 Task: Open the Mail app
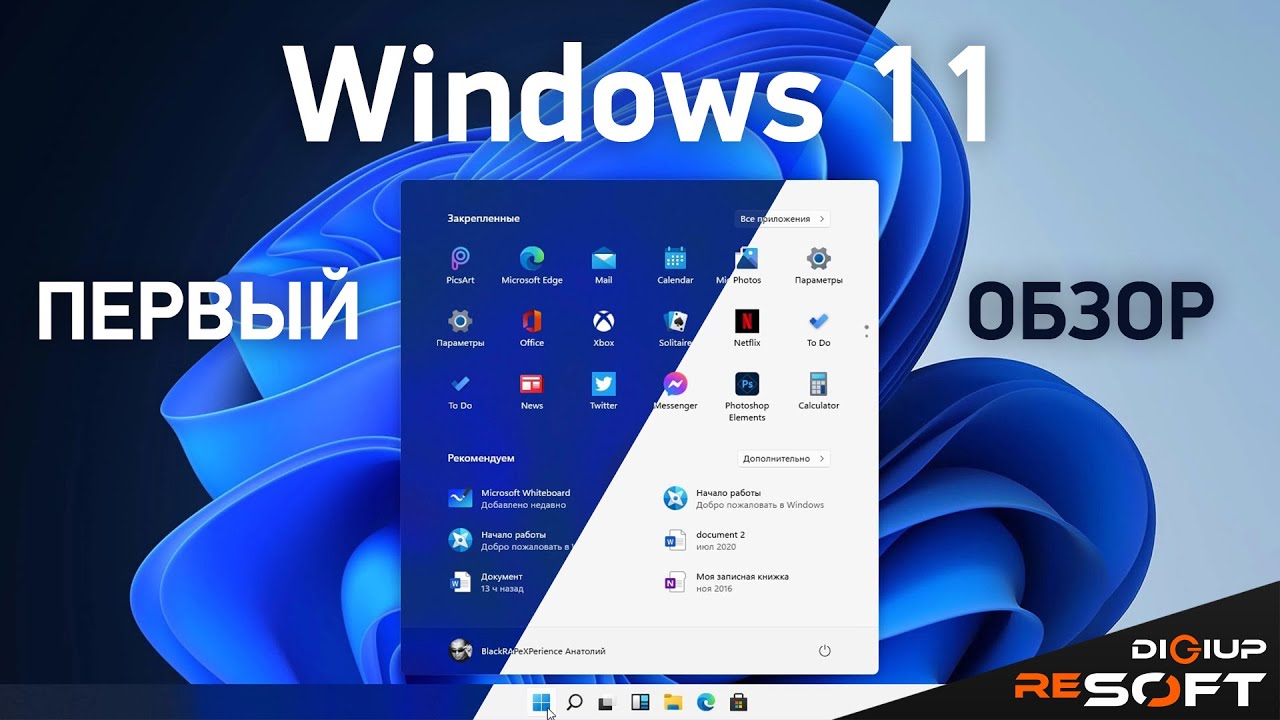click(603, 266)
